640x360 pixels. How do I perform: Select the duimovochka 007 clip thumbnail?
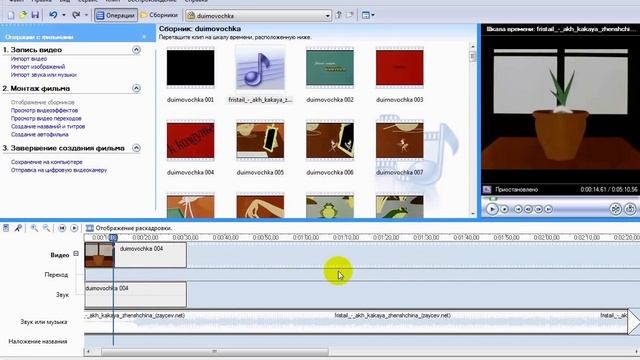click(400, 140)
